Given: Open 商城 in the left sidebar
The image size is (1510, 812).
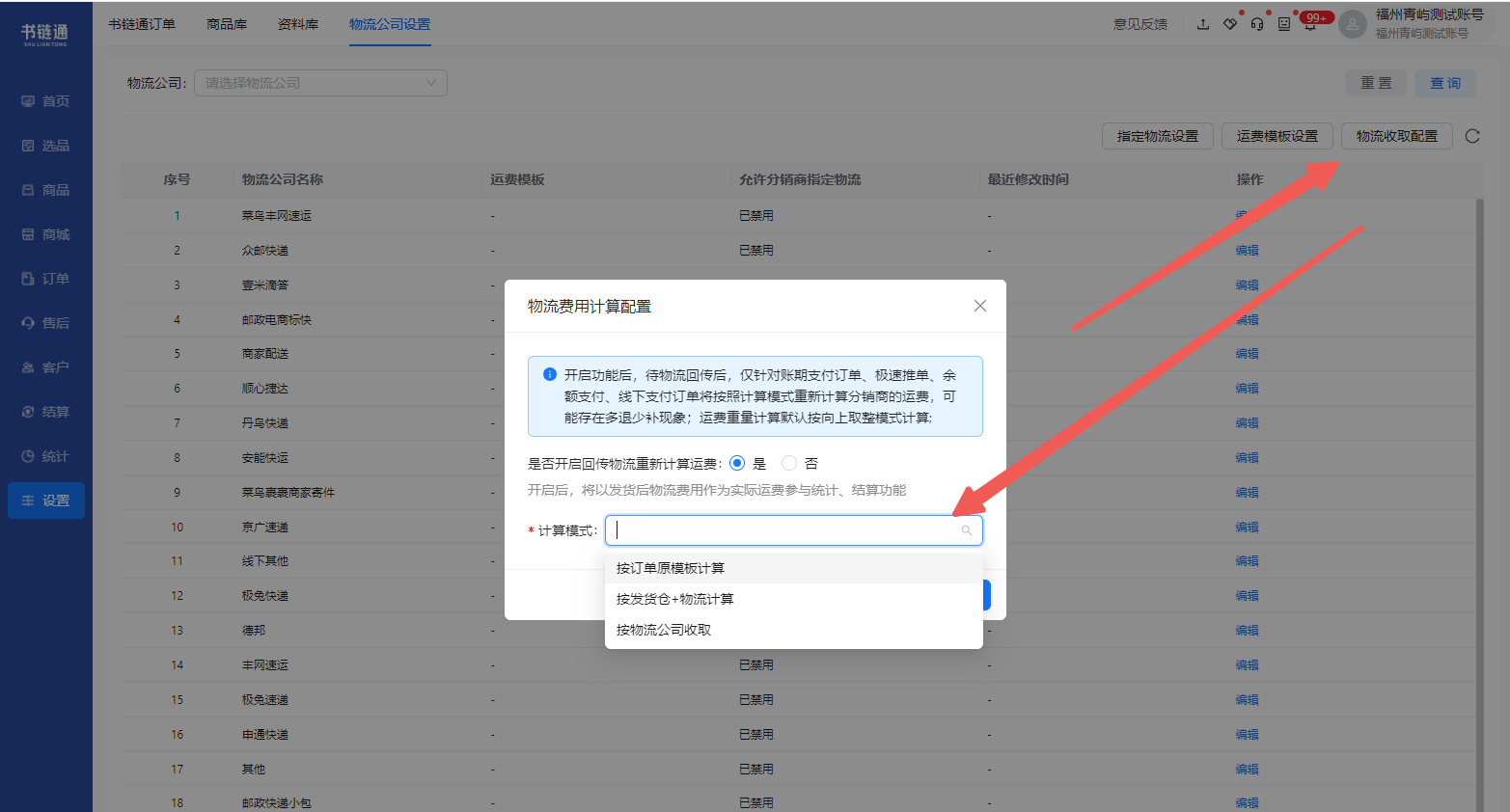Looking at the screenshot, I should click(45, 234).
